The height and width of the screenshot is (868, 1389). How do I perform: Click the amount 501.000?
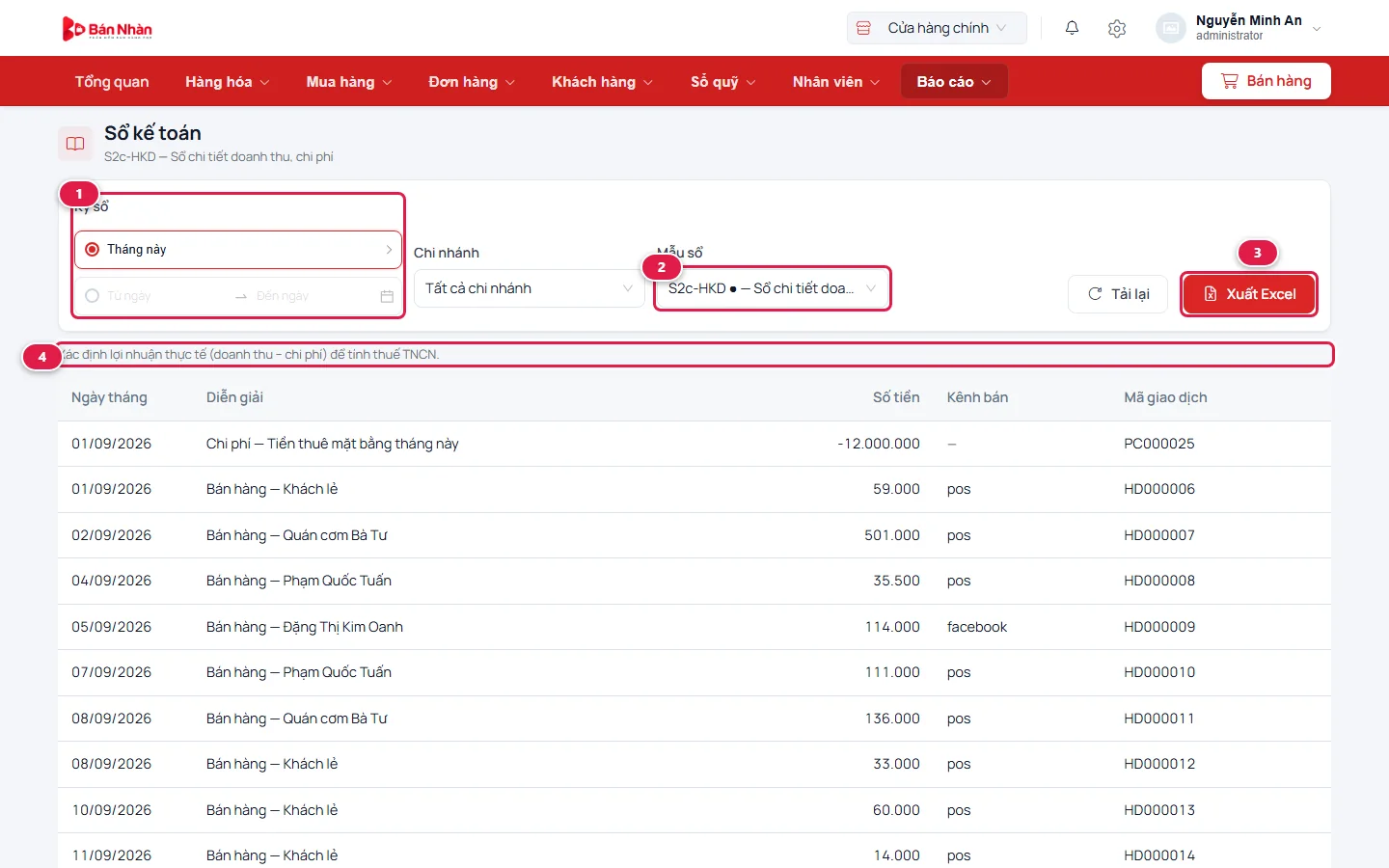point(892,535)
